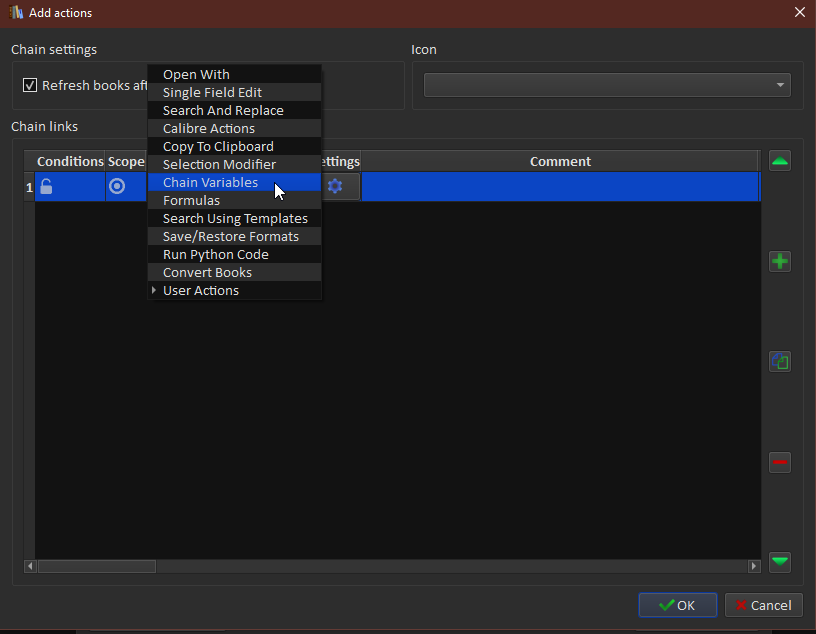Choose Selection Modifier action

click(234, 164)
